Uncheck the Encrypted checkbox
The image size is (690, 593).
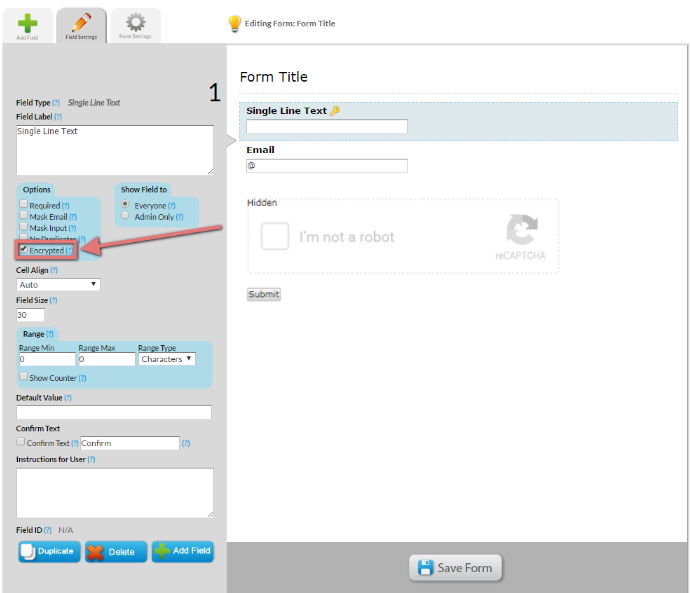23,249
